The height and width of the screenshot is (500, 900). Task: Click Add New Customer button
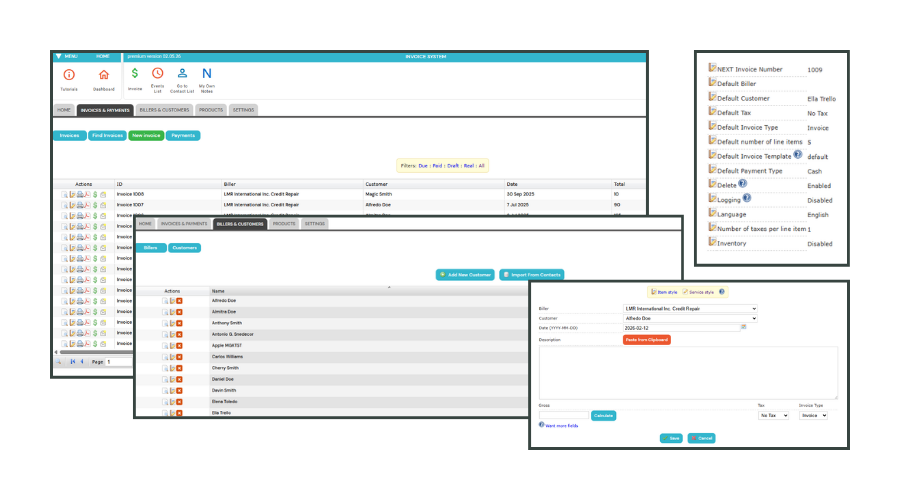pyautogui.click(x=465, y=275)
